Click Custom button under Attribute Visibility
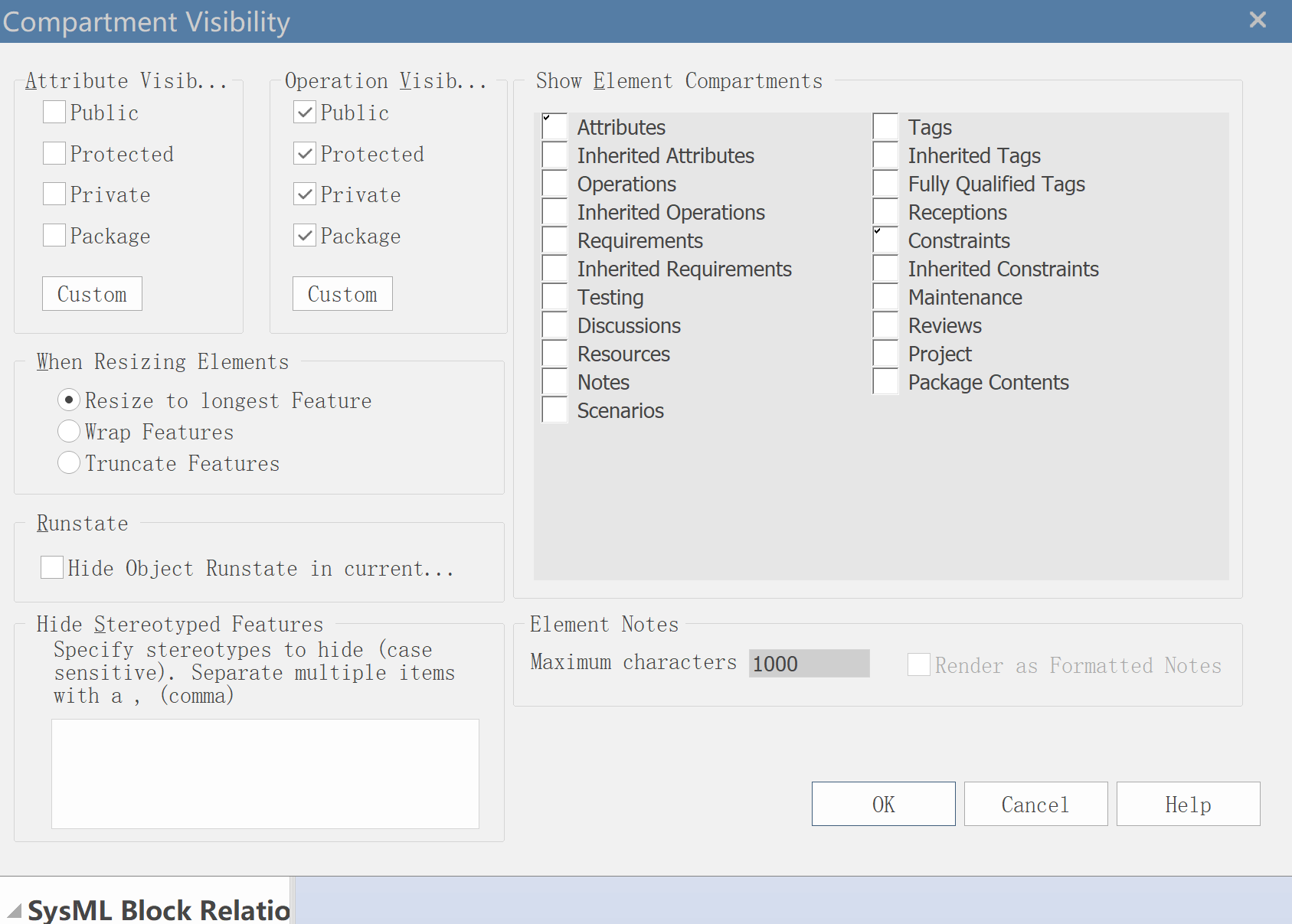Viewport: 1292px width, 924px height. pos(92,293)
